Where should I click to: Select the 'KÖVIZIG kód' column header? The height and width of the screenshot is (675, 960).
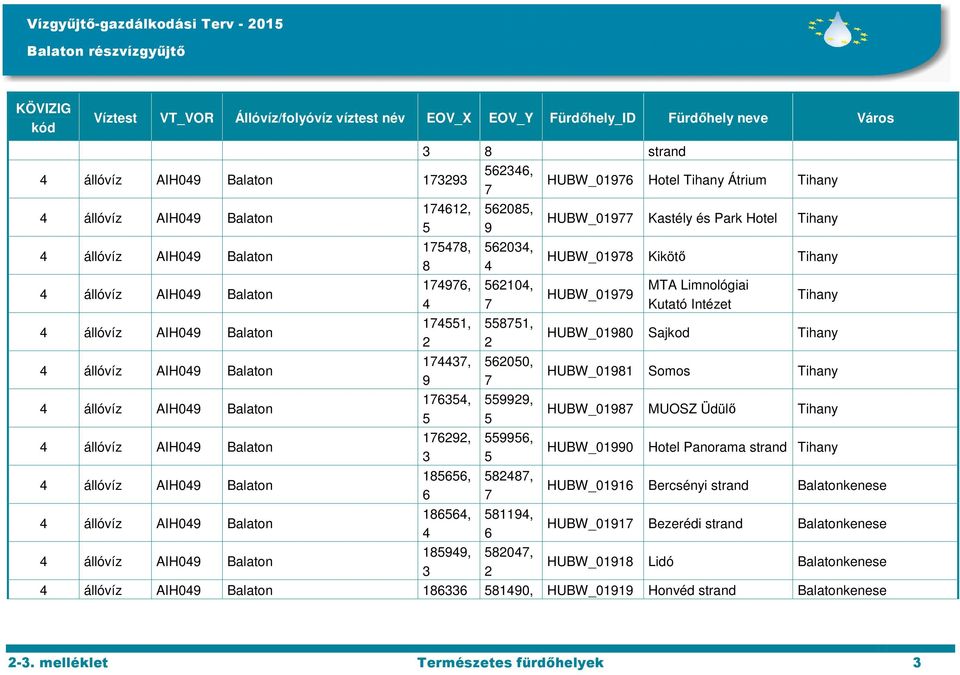click(43, 118)
